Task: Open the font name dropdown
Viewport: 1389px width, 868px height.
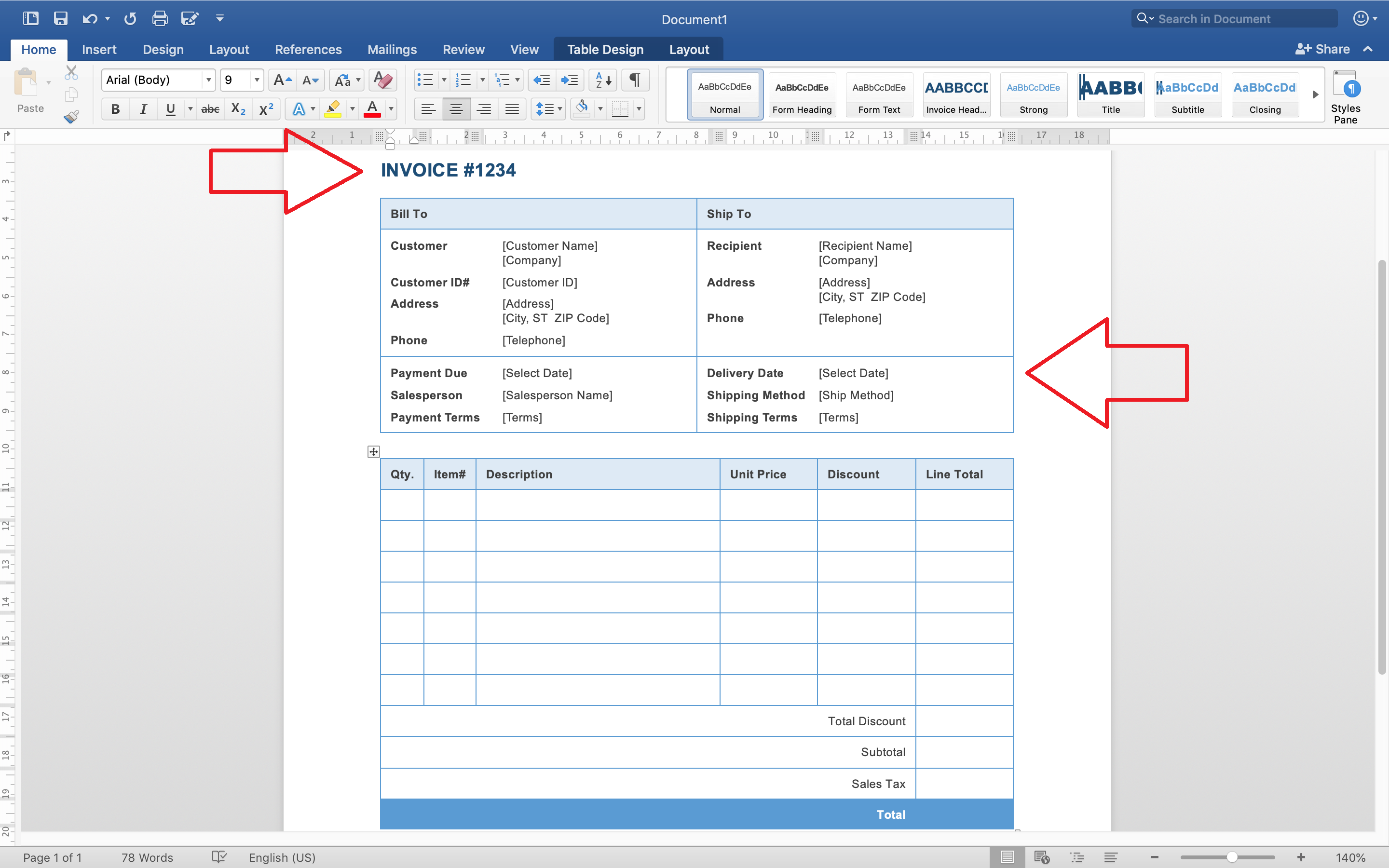Action: point(208,80)
